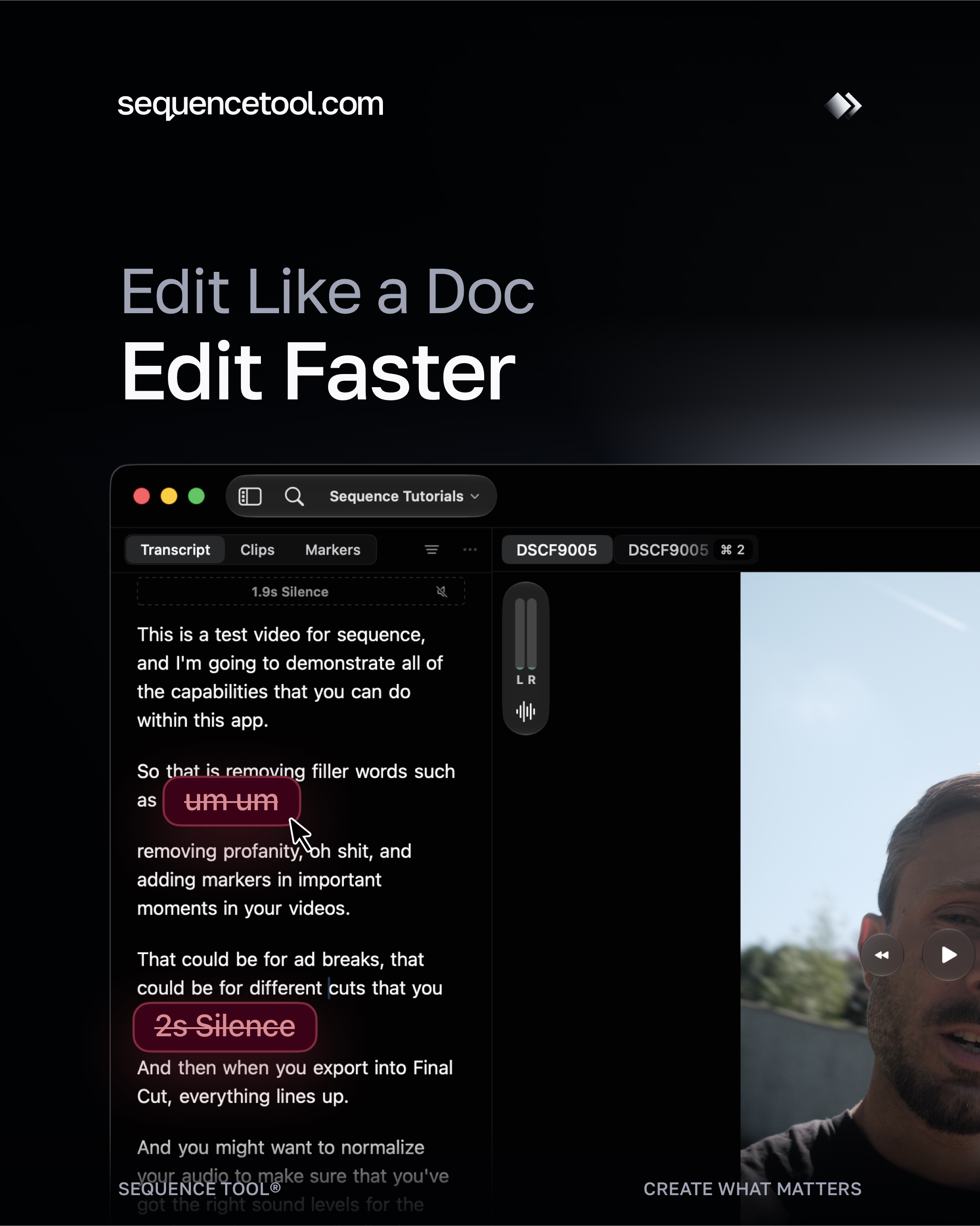Select the first DSCF9005 clip tab
Screen dimensions: 980x1226
tap(557, 550)
